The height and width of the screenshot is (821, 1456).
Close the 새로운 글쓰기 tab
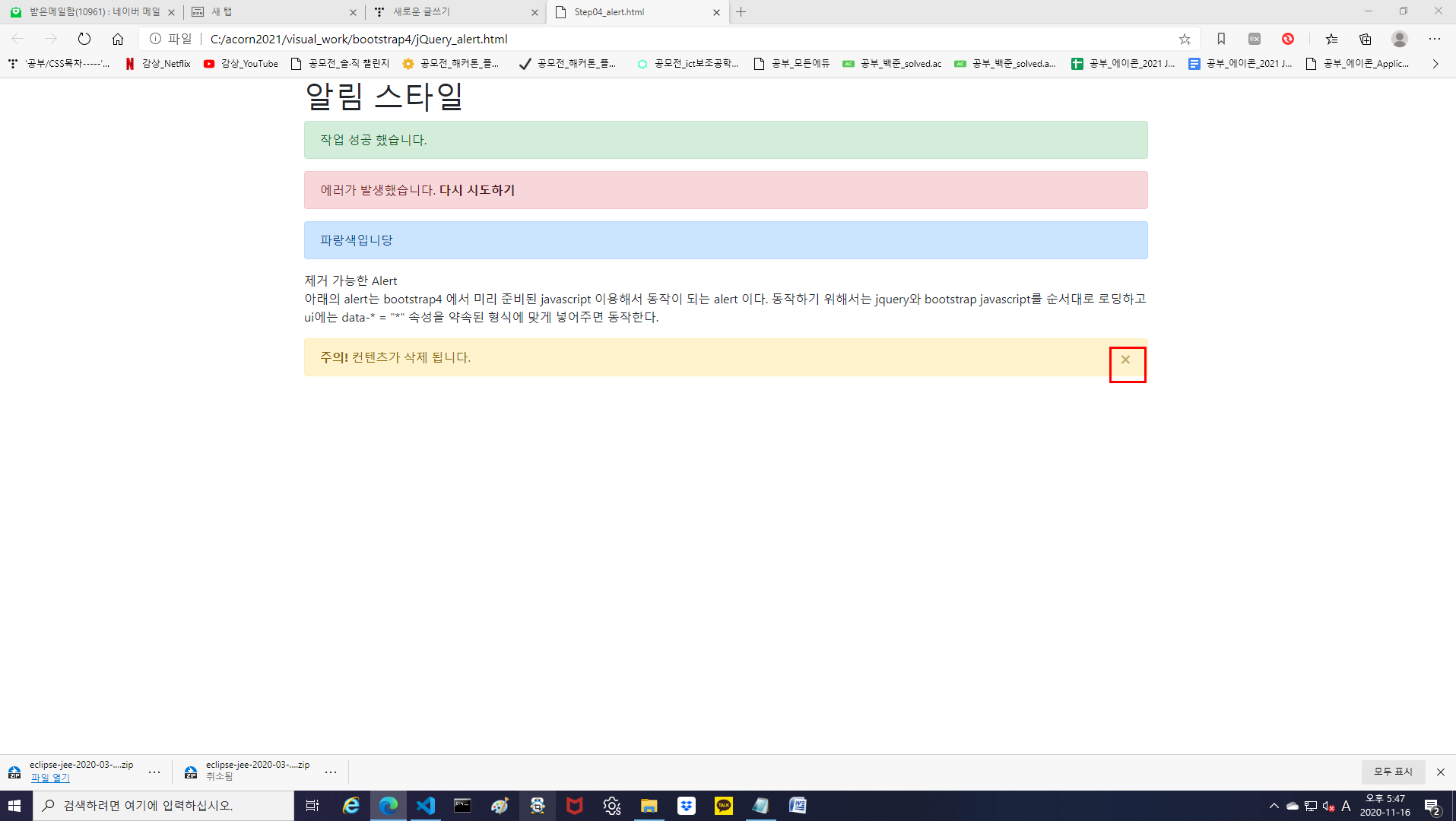coord(535,12)
